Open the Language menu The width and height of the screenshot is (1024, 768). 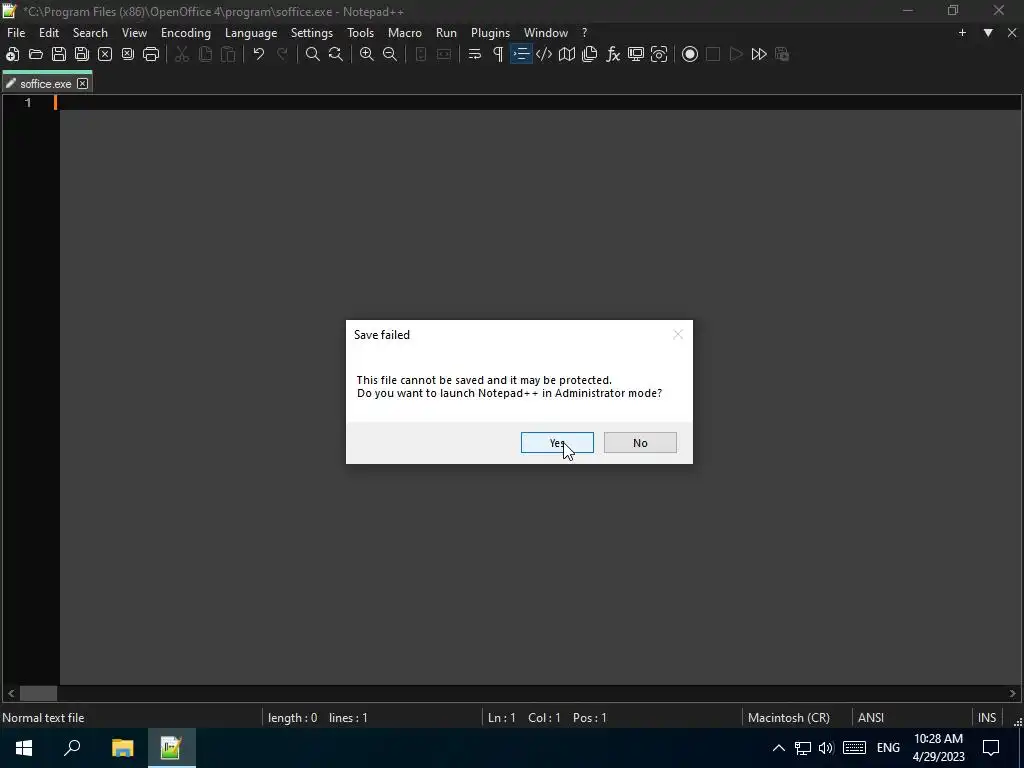tap(251, 33)
